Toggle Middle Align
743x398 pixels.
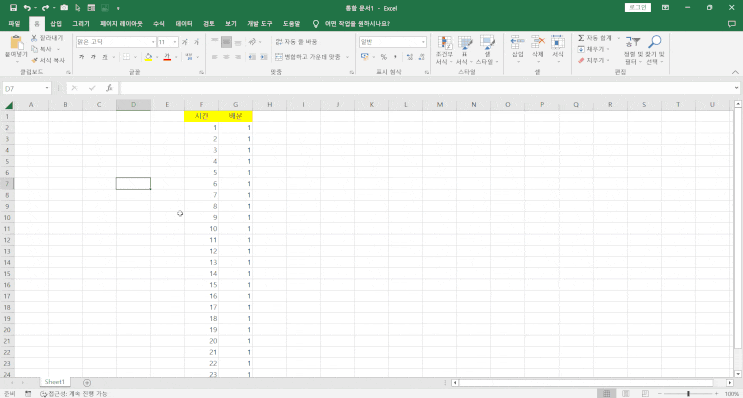tap(227, 42)
